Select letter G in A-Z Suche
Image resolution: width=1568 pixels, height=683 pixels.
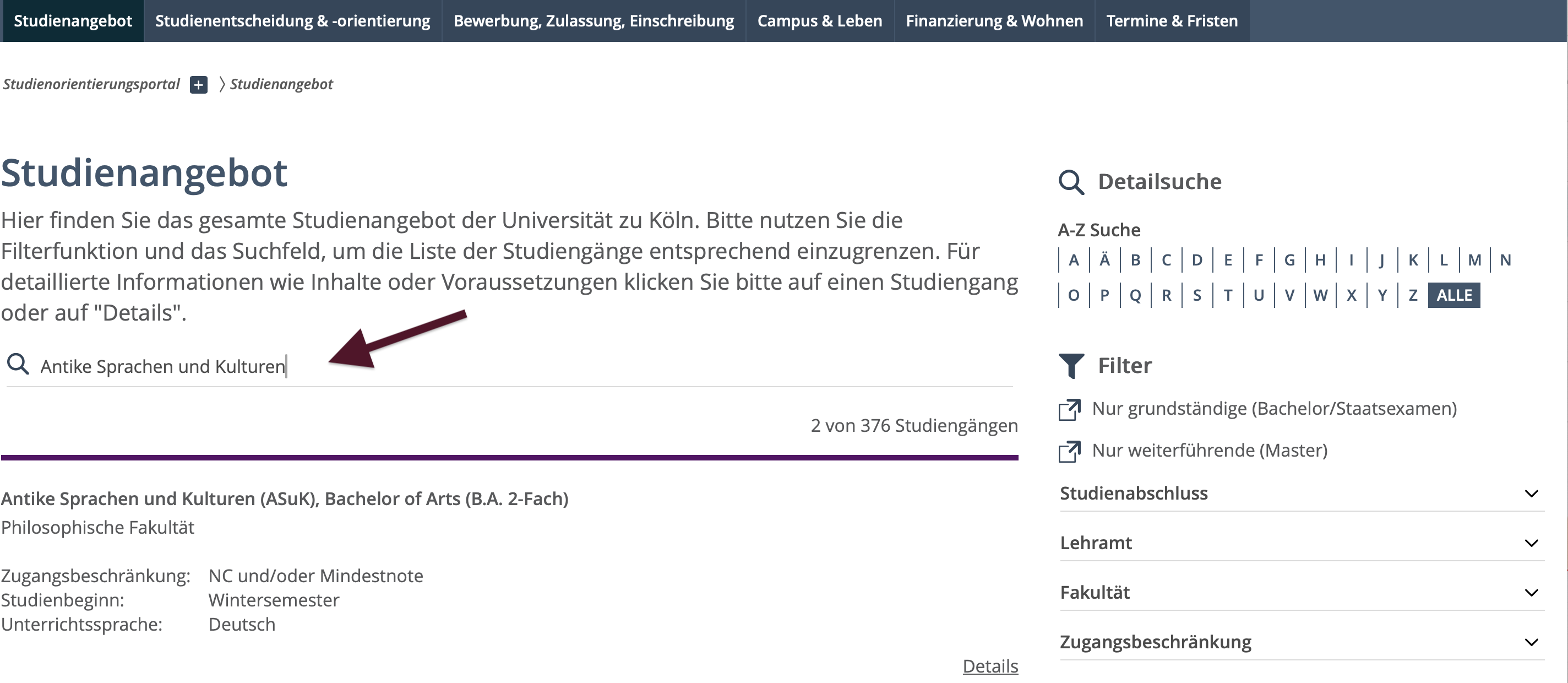(1289, 260)
